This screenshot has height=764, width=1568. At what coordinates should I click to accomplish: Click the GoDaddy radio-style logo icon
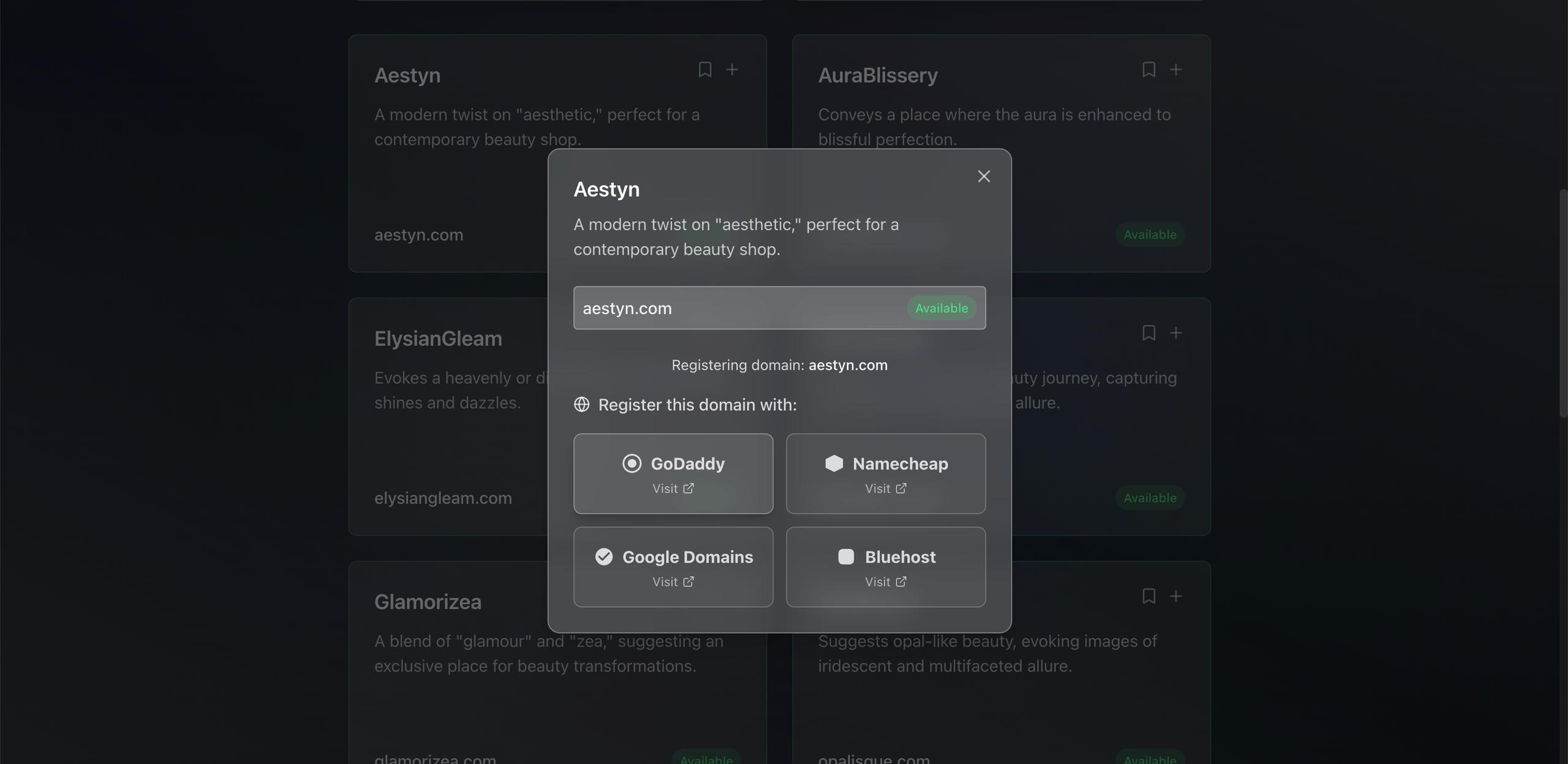631,463
